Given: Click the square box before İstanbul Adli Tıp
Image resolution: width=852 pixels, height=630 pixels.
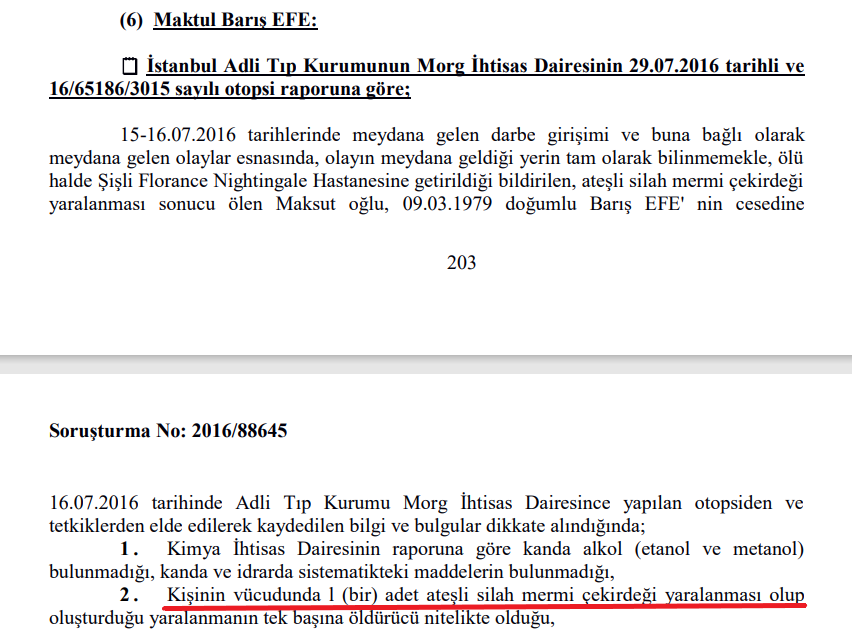Looking at the screenshot, I should (x=129, y=68).
